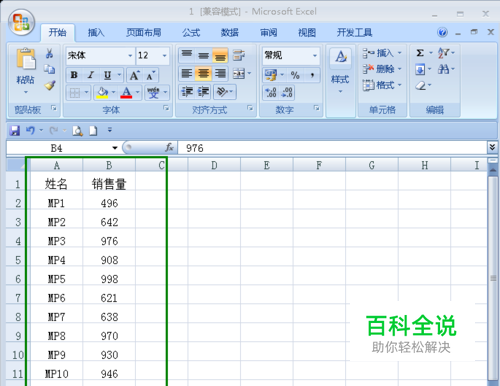Click the AutoSum sigma icon

(x=420, y=53)
